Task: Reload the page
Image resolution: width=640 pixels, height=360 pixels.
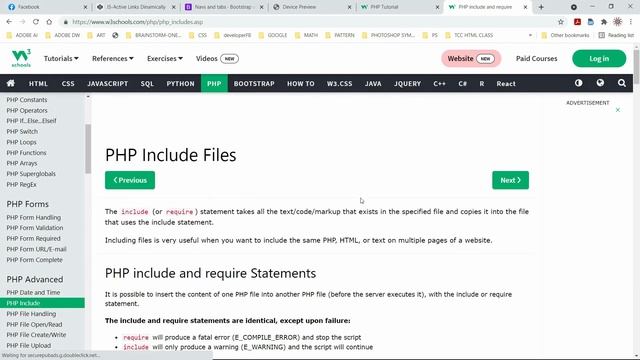Action: [x=36, y=22]
